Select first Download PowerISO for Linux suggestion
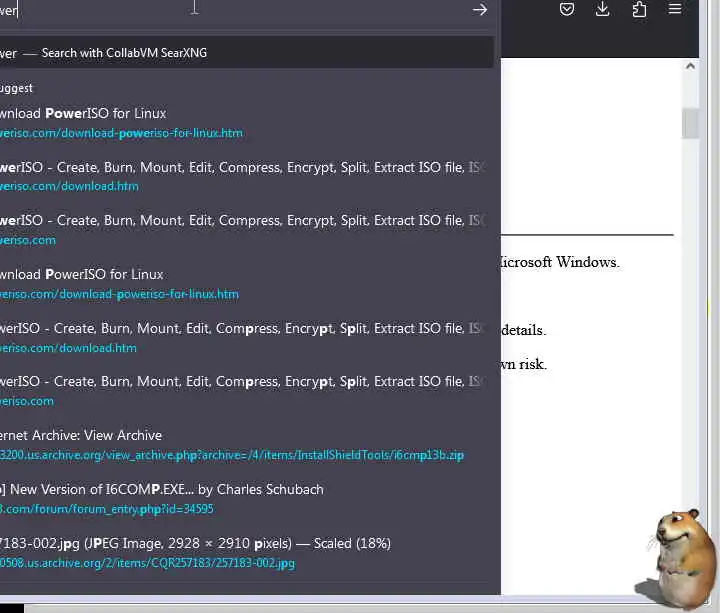The image size is (720, 613). [83, 113]
